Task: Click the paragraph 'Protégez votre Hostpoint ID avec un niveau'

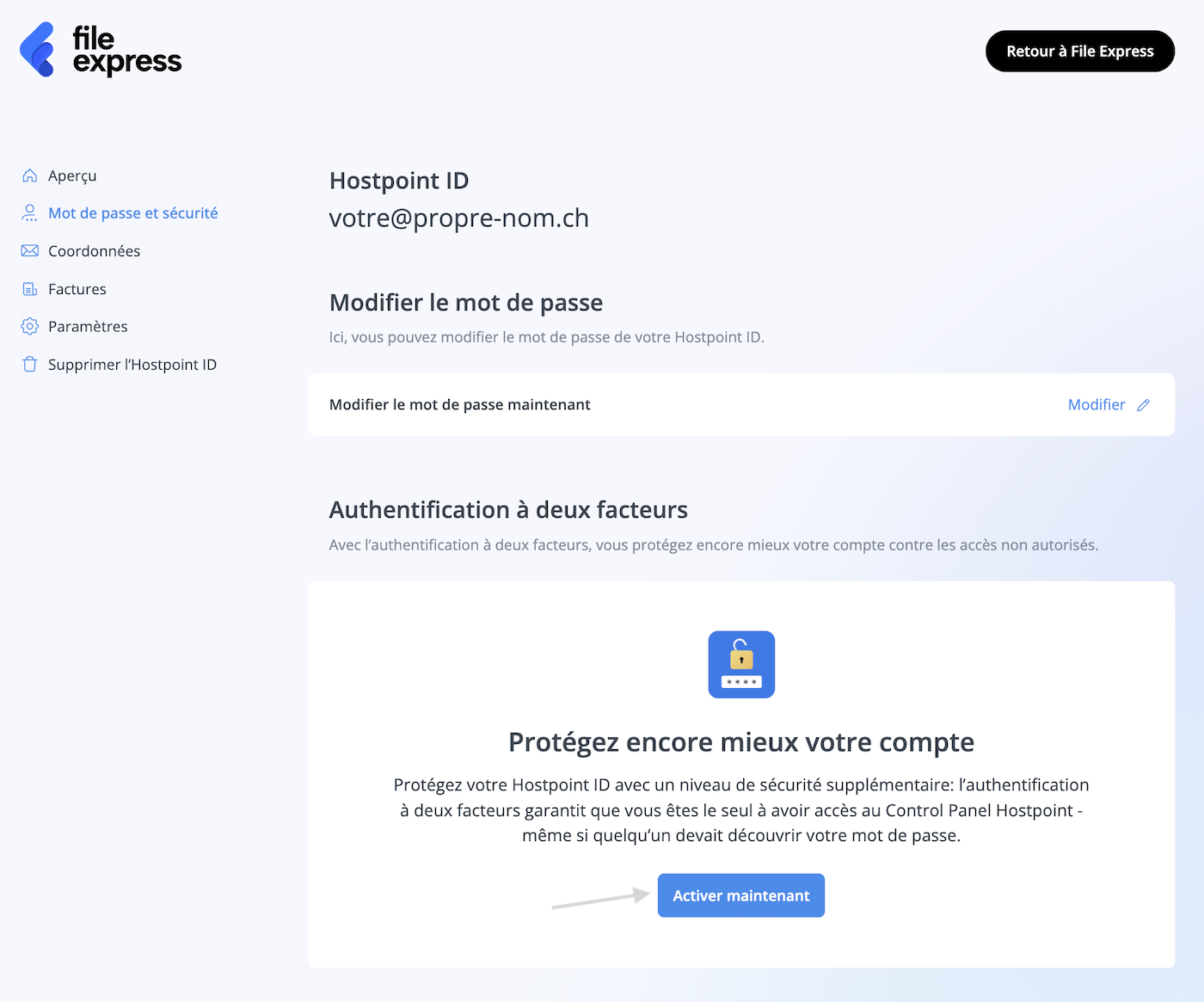Action: [x=741, y=810]
